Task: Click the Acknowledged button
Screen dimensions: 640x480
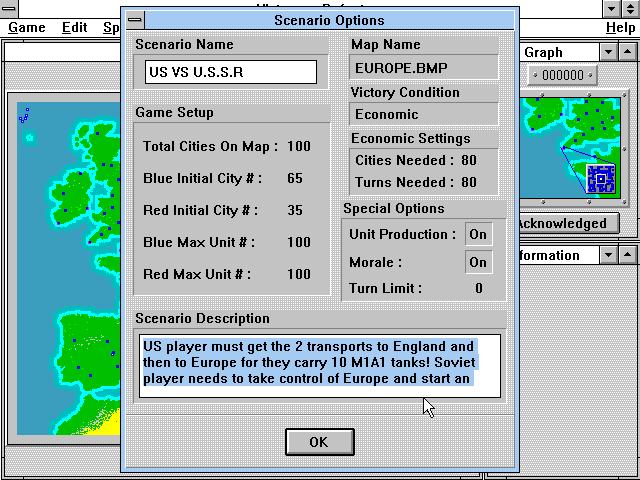Action: 569,223
